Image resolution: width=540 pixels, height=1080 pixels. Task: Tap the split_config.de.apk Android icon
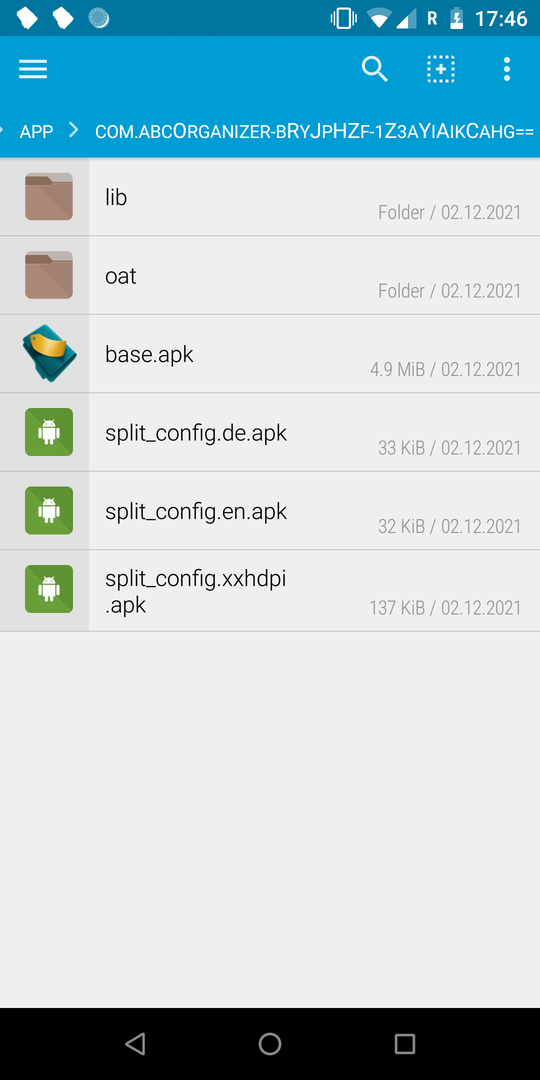tap(49, 432)
